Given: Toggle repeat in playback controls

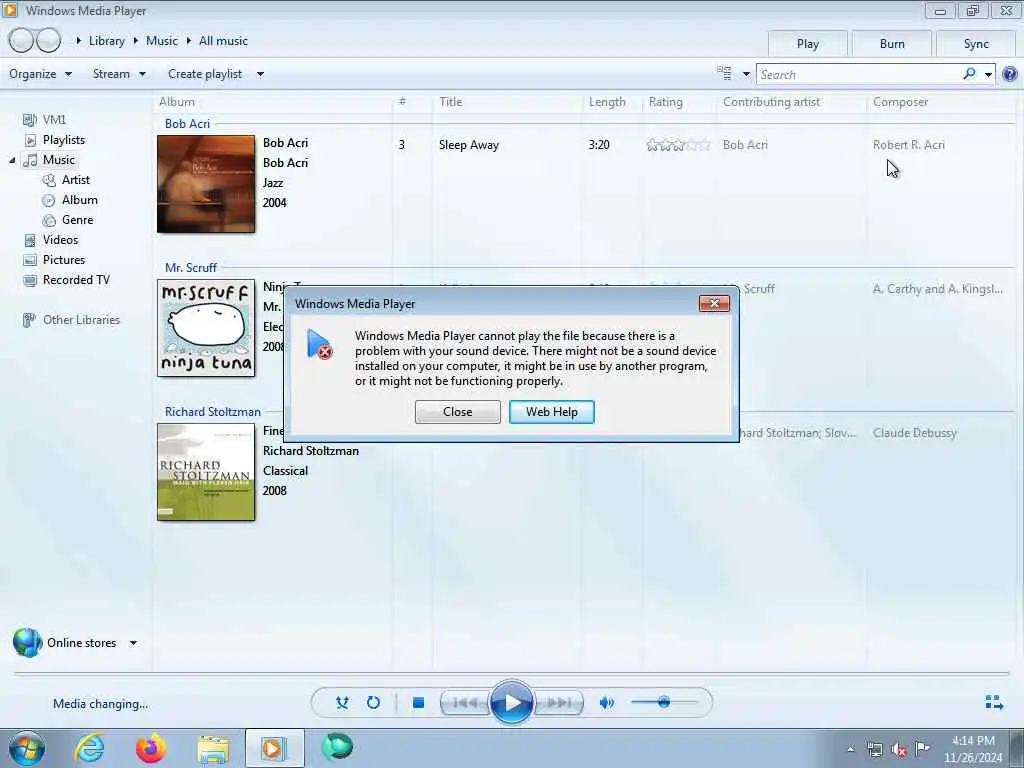Looking at the screenshot, I should (374, 703).
